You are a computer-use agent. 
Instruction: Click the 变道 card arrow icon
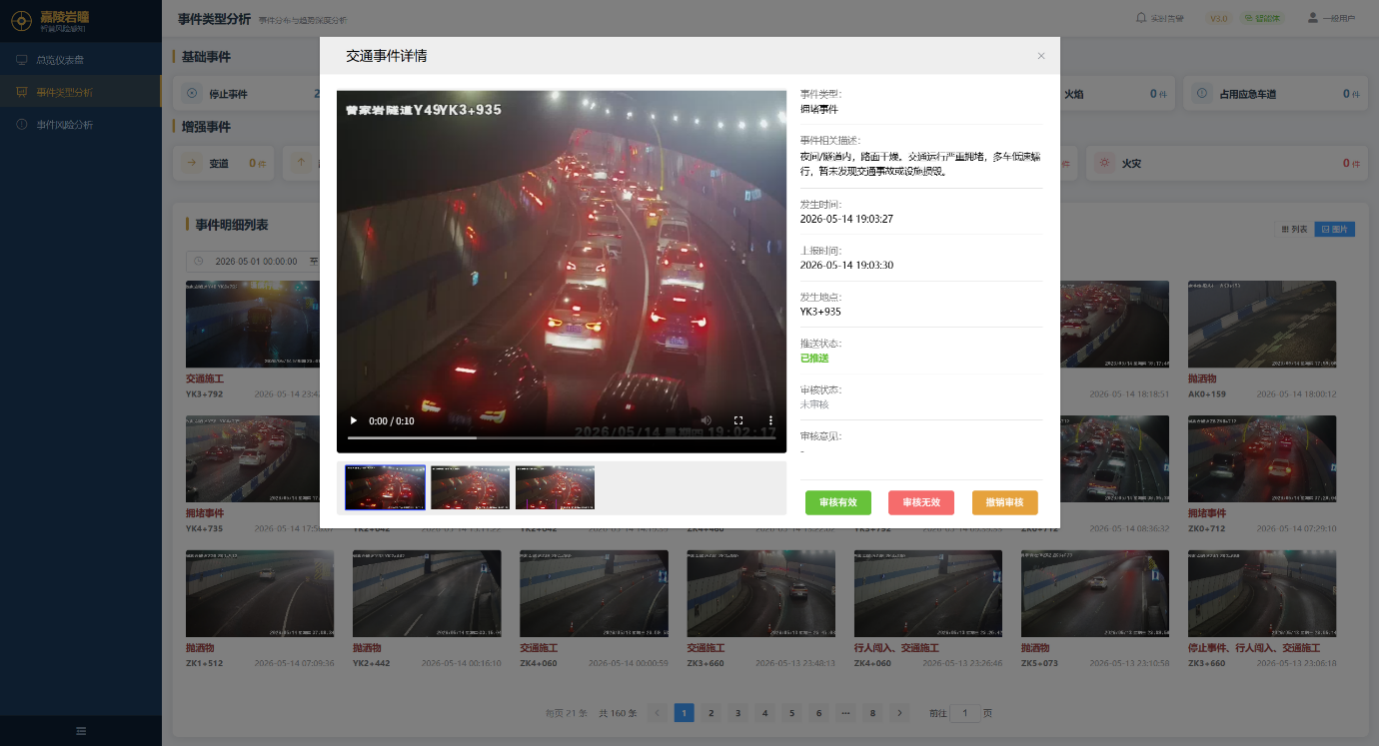[191, 163]
